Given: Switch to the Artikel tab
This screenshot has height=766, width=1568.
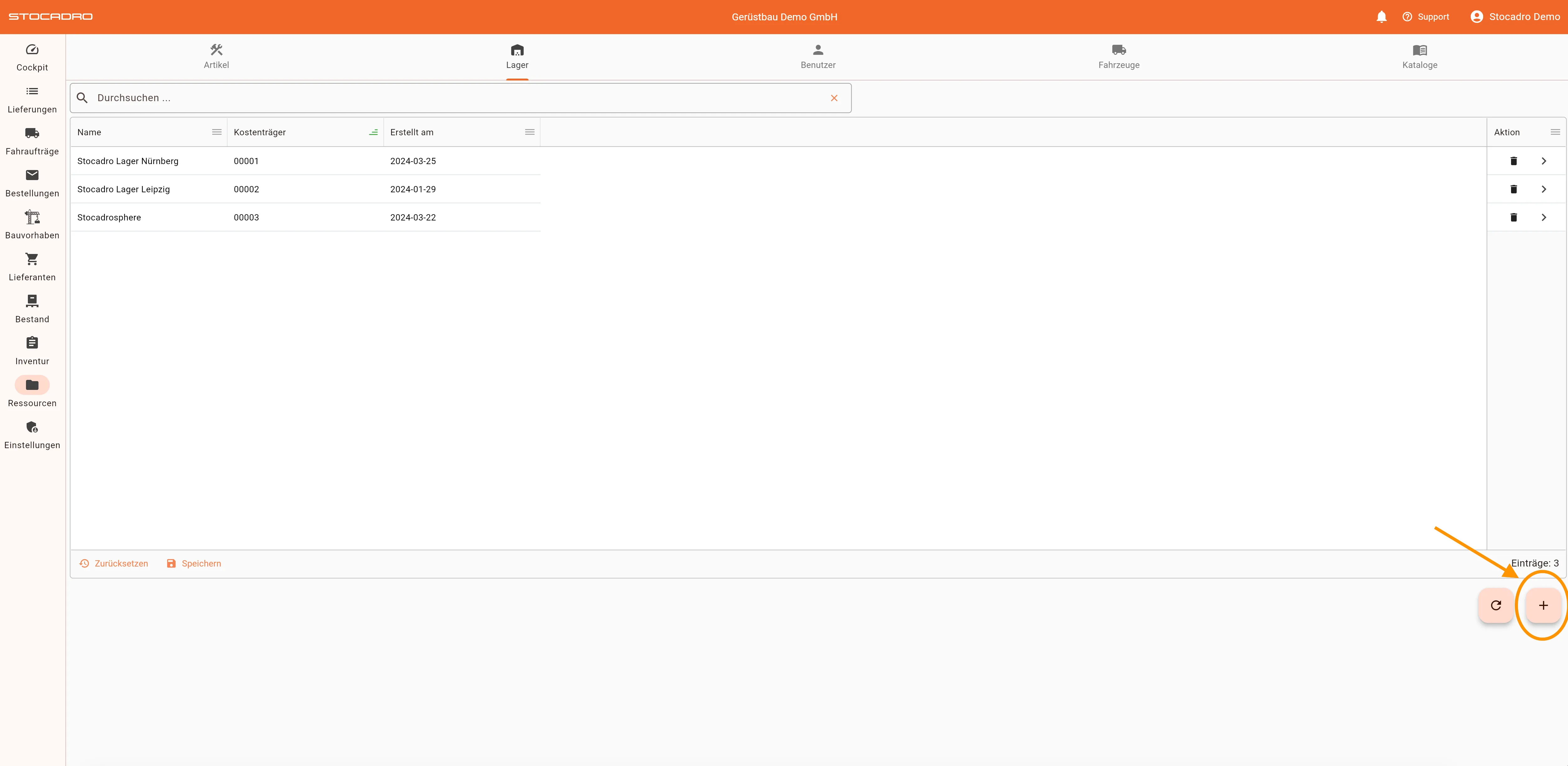Looking at the screenshot, I should (216, 56).
